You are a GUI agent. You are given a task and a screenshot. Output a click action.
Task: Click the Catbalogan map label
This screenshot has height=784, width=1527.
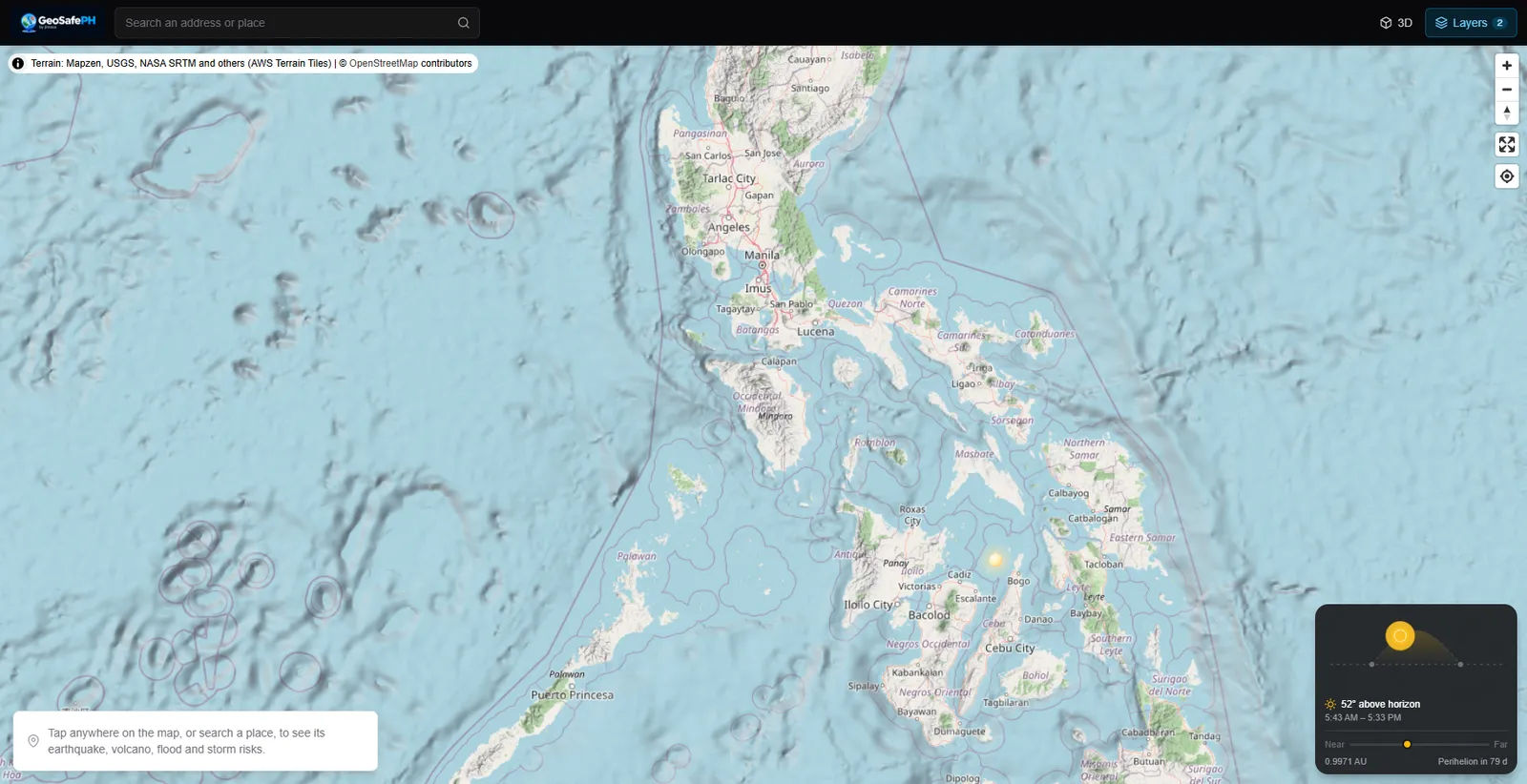coord(1093,519)
